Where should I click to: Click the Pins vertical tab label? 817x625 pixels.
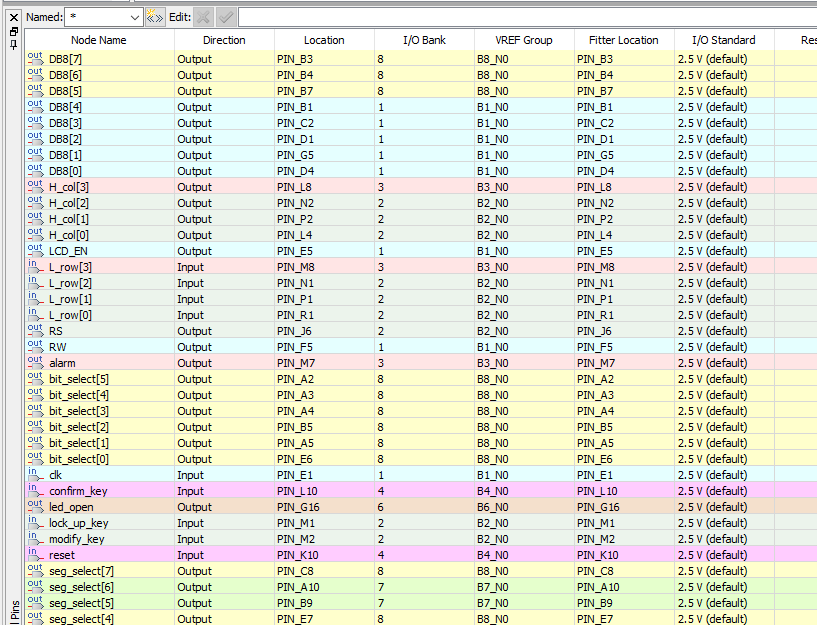click(14, 611)
